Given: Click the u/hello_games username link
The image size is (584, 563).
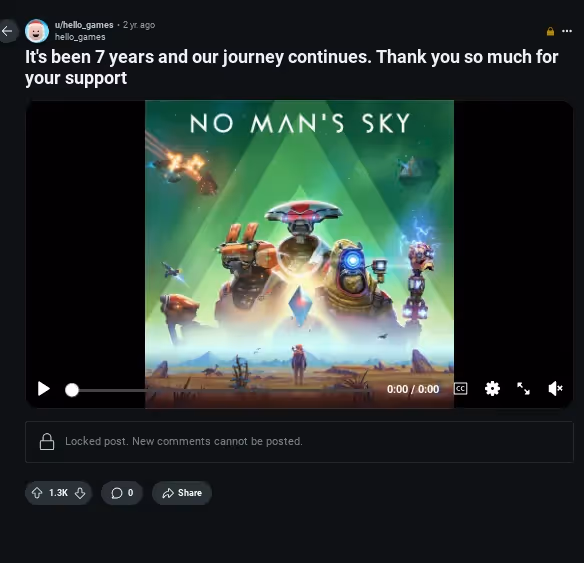Looking at the screenshot, I should coord(84,25).
